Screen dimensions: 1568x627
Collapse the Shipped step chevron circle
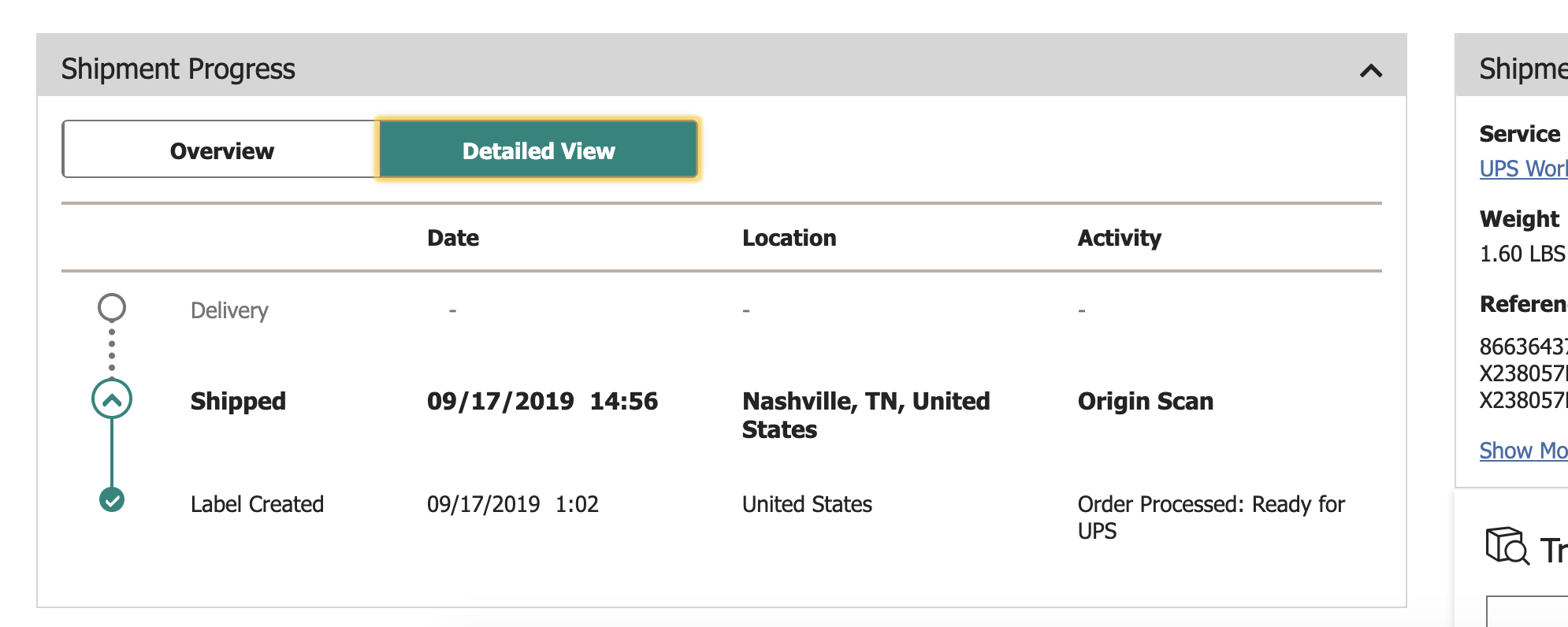pyautogui.click(x=112, y=399)
